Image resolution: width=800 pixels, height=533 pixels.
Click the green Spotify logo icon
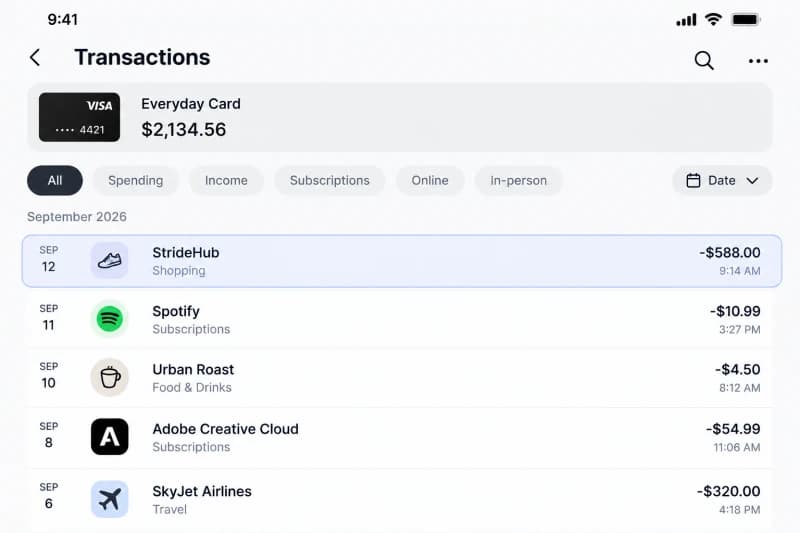tap(110, 319)
